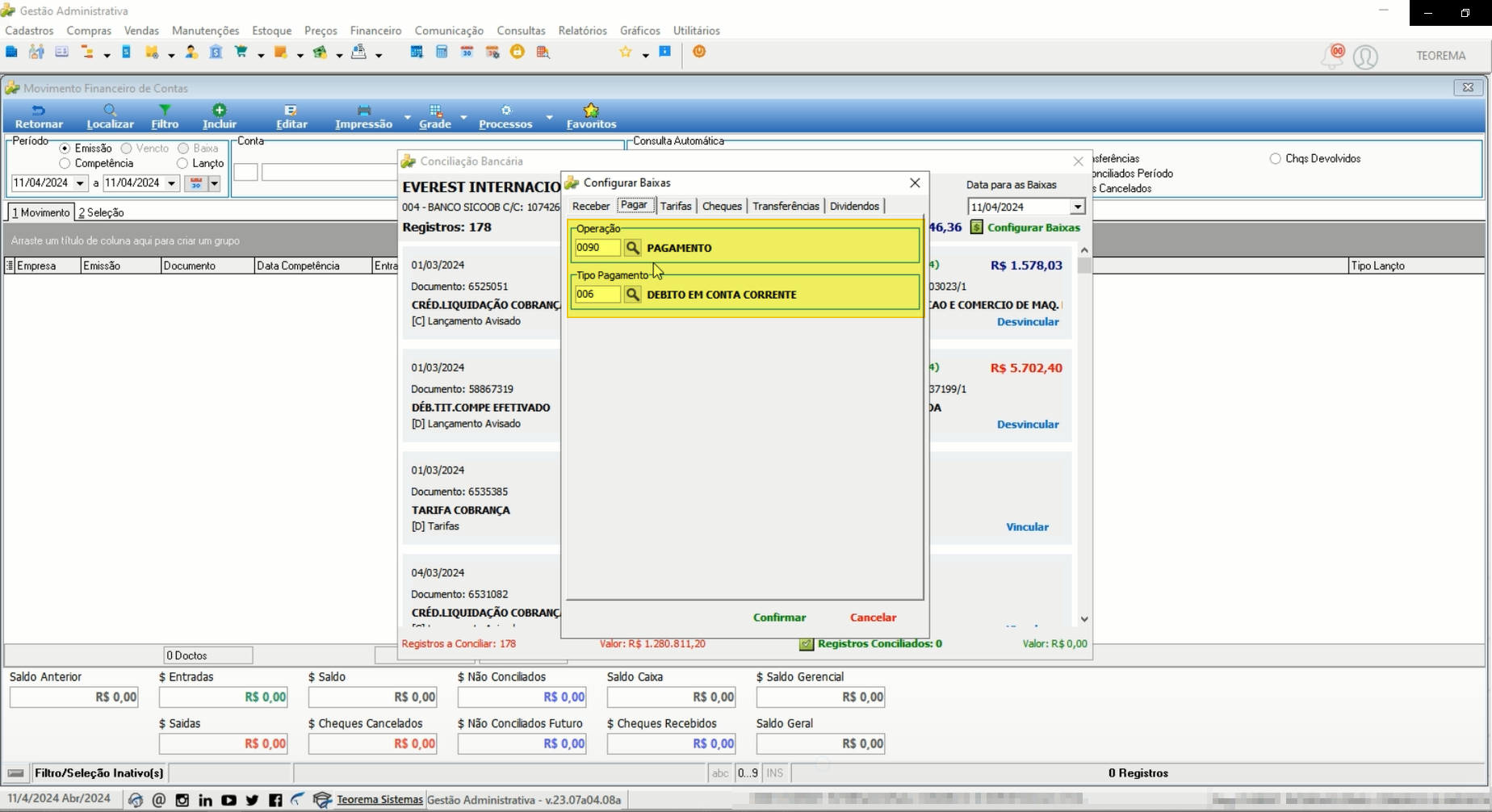Select the Lançto radio option

tap(182, 164)
